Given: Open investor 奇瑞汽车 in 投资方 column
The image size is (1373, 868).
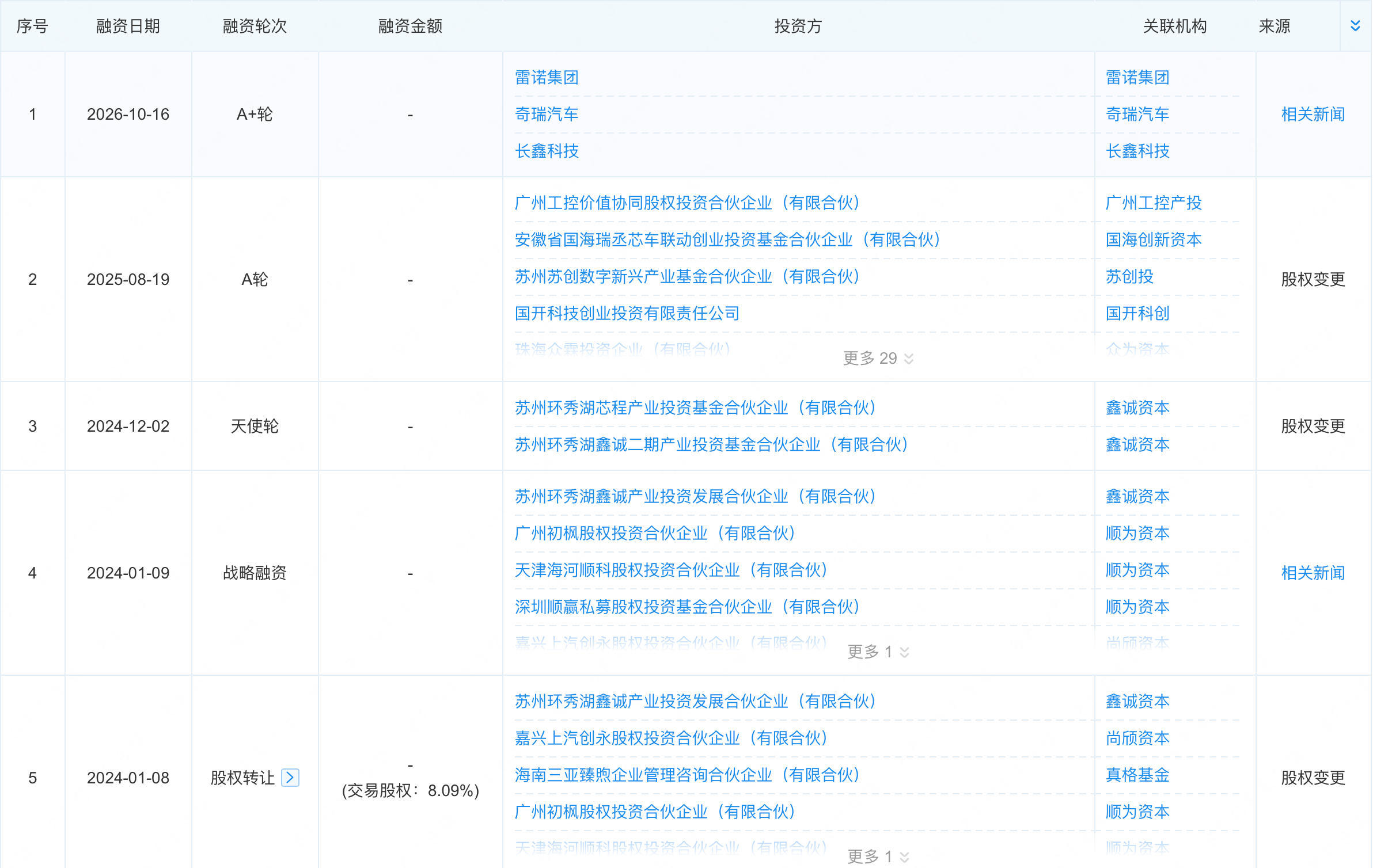Looking at the screenshot, I should coord(547,114).
